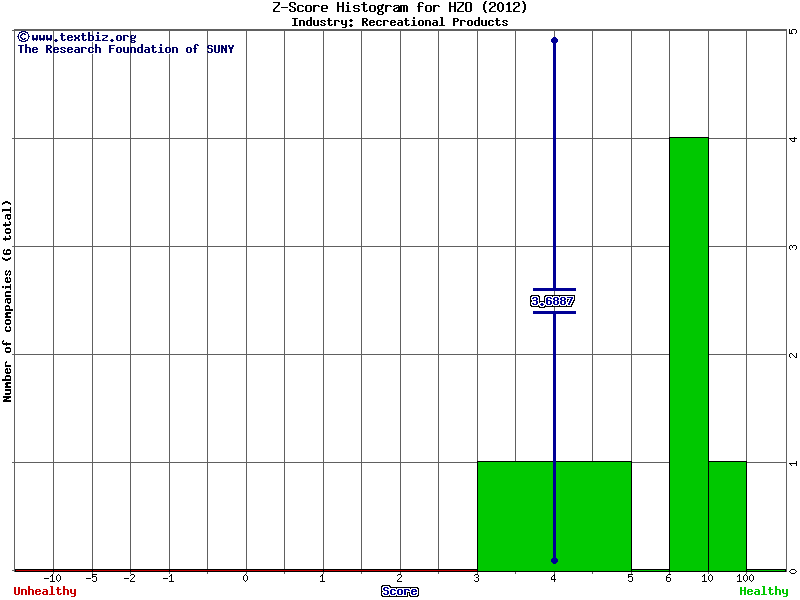This screenshot has width=800, height=600.
Task: Click the tall green bar between 6 and 10
Action: point(689,354)
